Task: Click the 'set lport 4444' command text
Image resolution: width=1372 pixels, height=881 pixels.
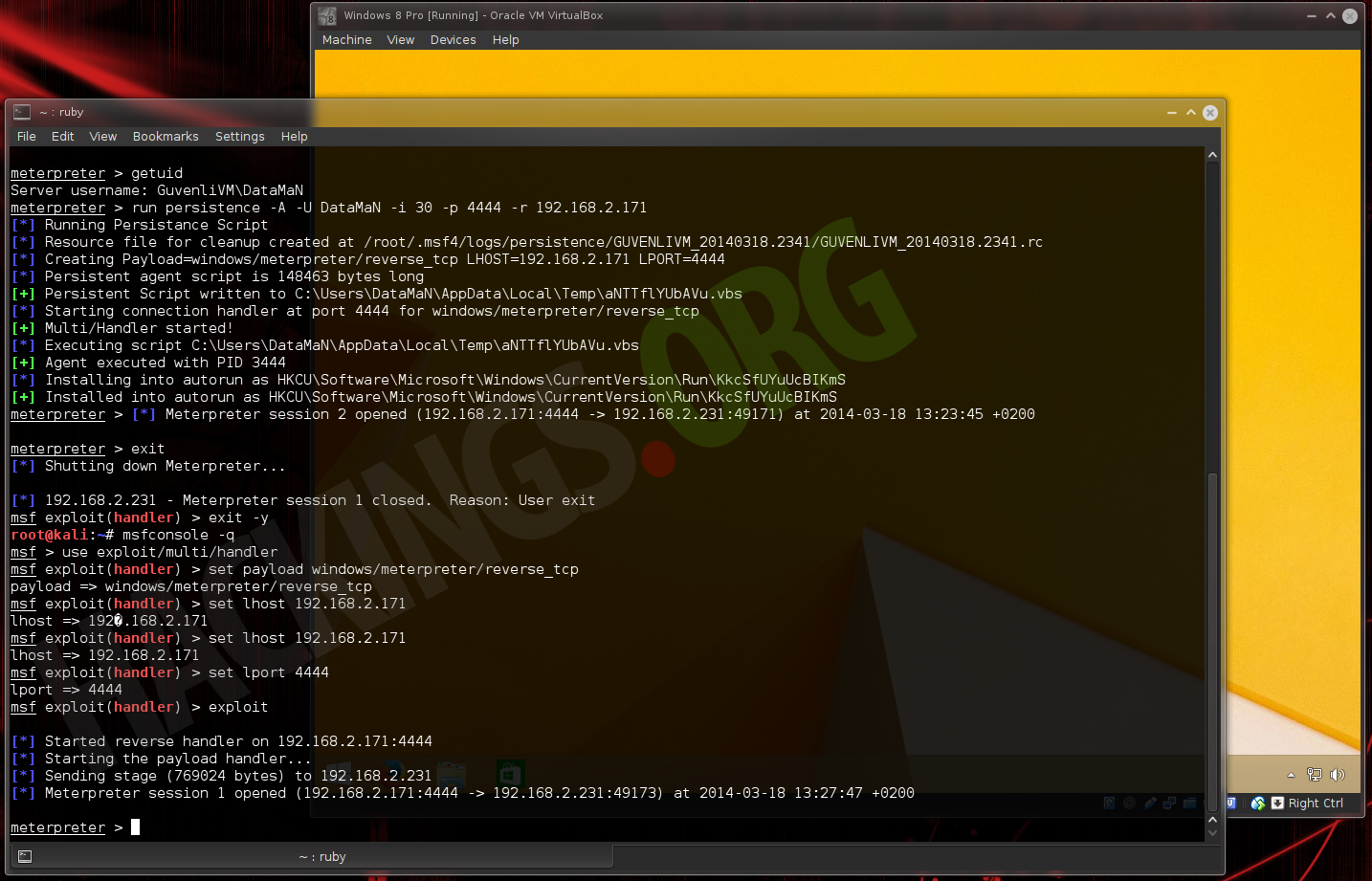Action: (269, 672)
